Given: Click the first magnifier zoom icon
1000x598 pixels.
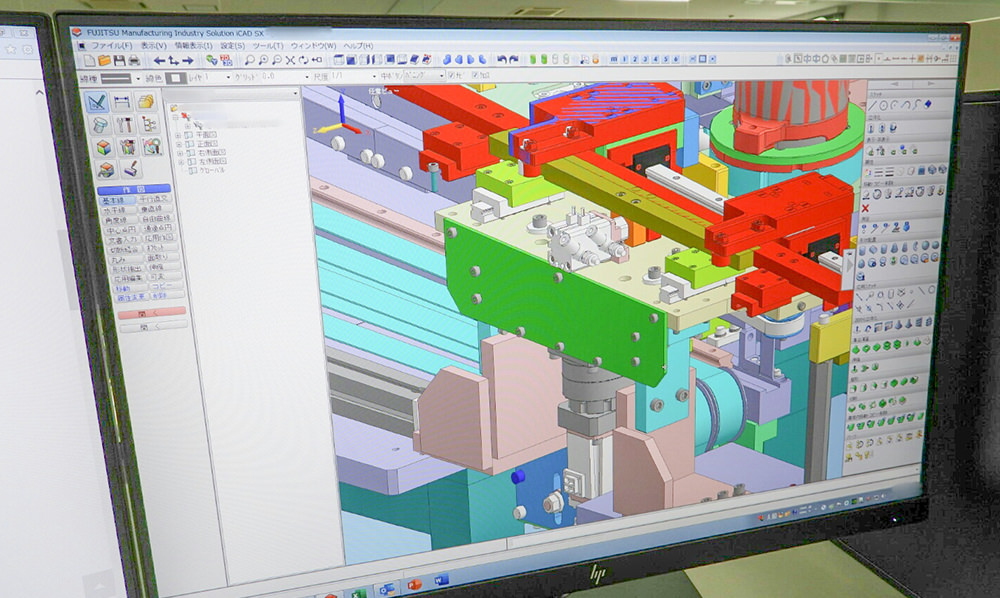Looking at the screenshot, I should pos(249,60).
